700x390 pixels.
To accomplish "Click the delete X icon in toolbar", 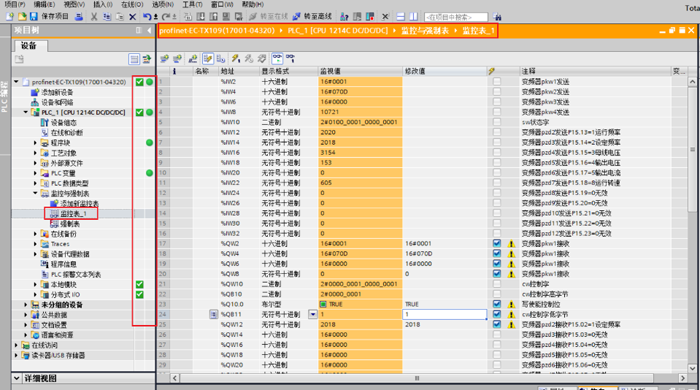I will pos(132,17).
